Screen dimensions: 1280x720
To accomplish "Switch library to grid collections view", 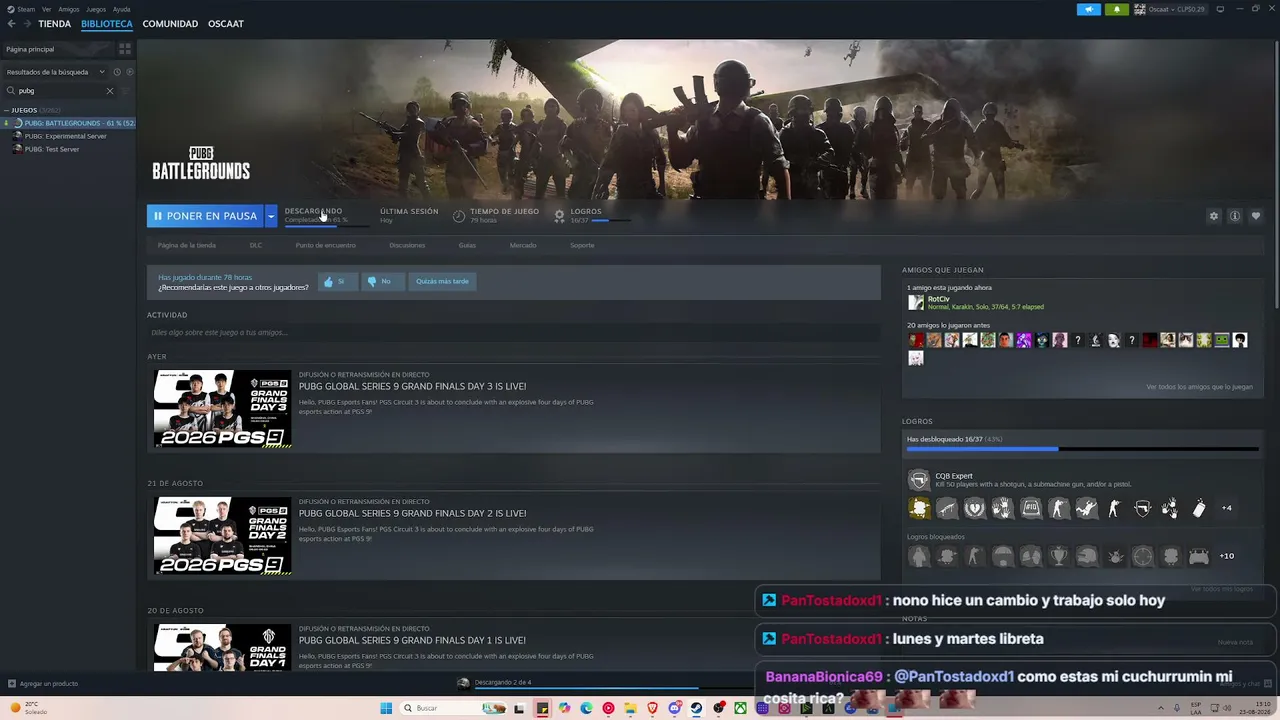I will coord(125,49).
